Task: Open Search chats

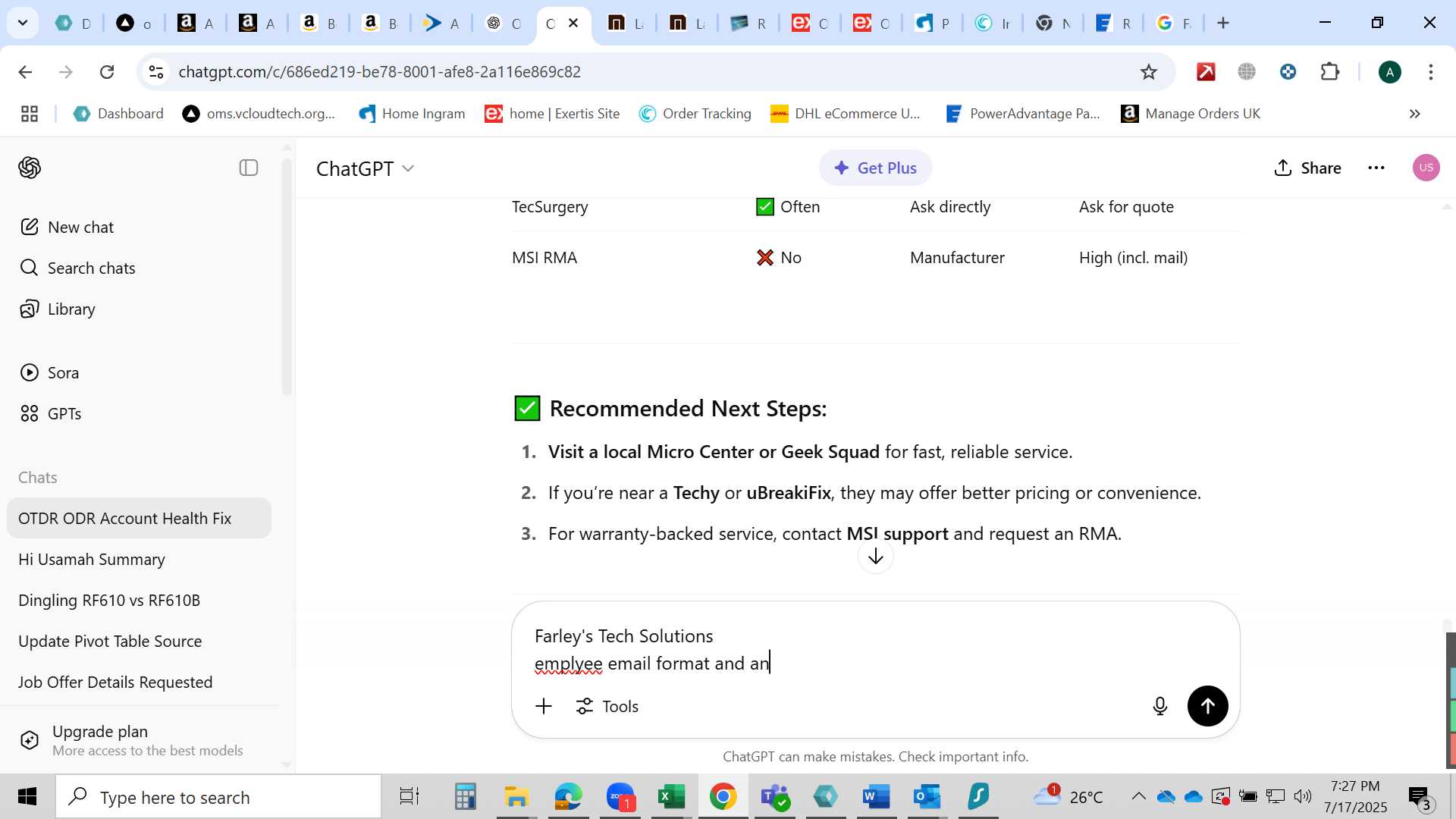Action: pos(77,268)
